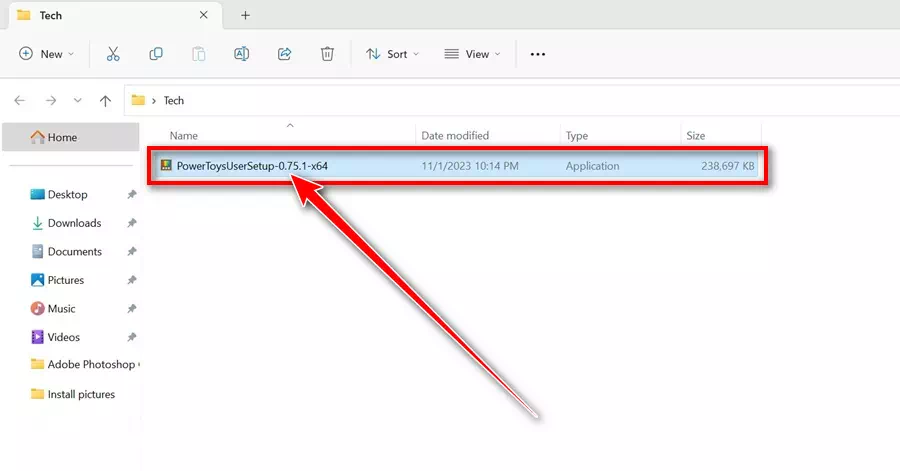Click Tech in the address breadcrumb
The image size is (900, 471).
[x=174, y=100]
